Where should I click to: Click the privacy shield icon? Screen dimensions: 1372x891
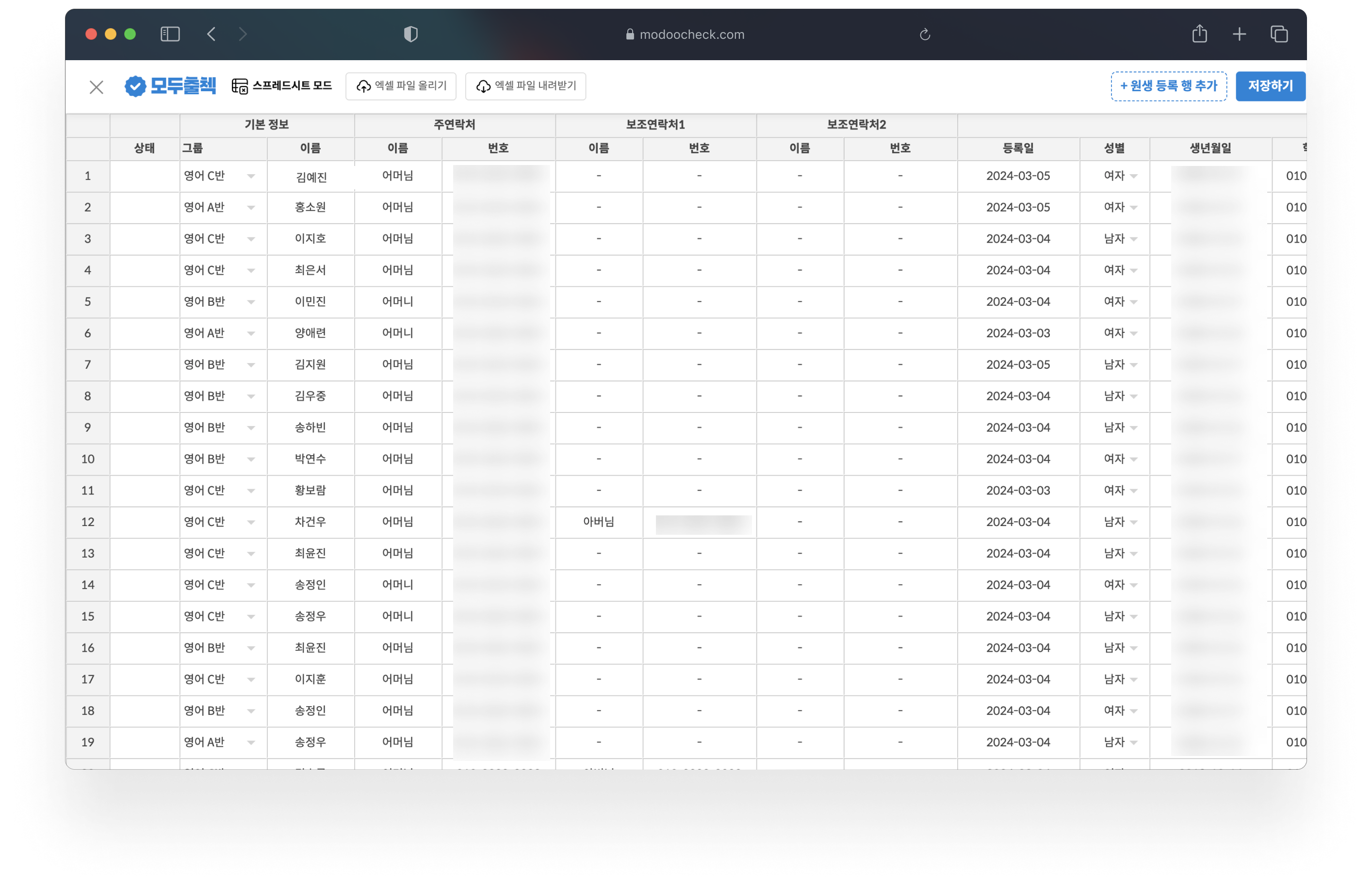[410, 34]
